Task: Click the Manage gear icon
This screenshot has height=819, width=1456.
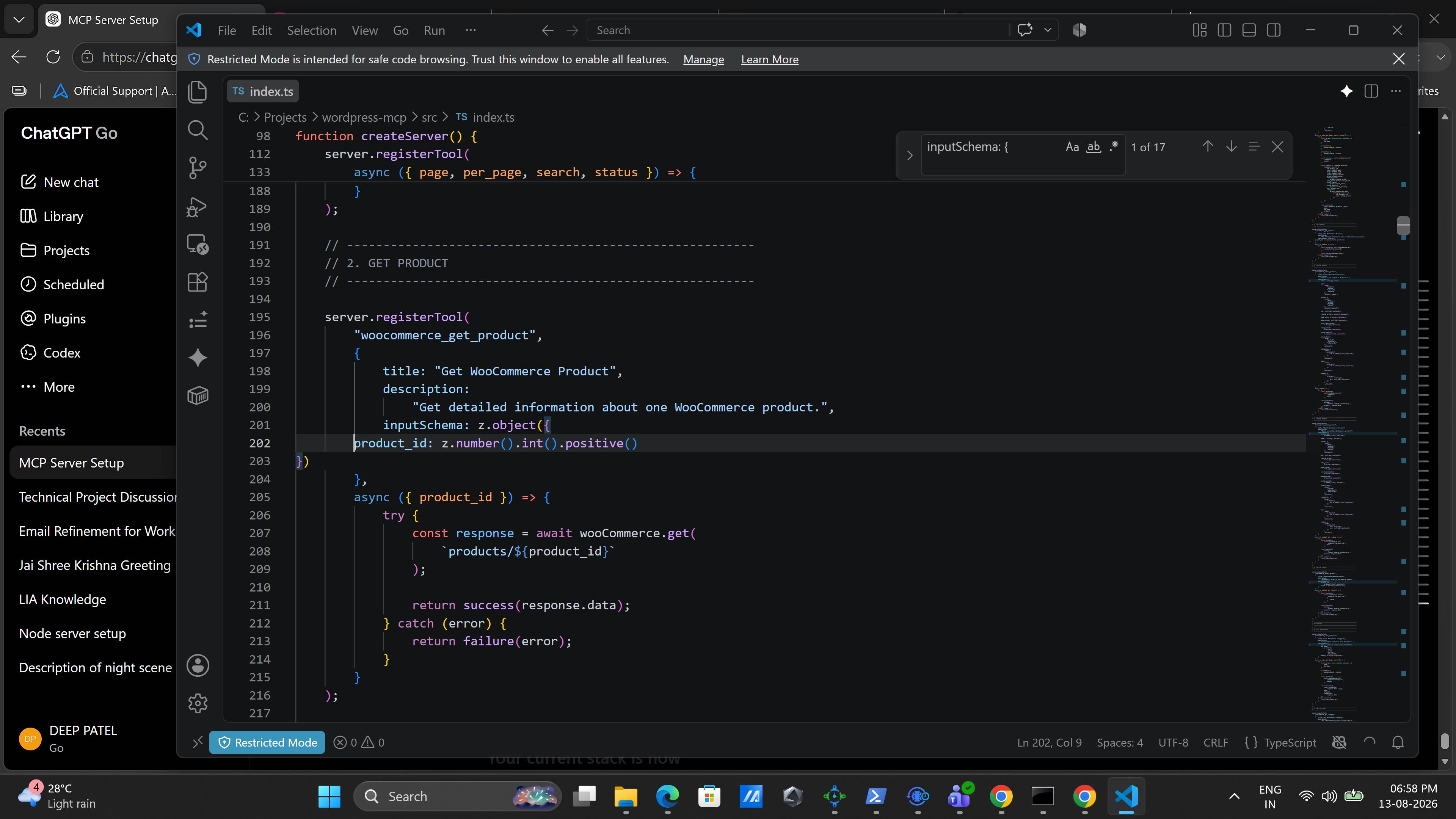Action: pyautogui.click(x=198, y=703)
